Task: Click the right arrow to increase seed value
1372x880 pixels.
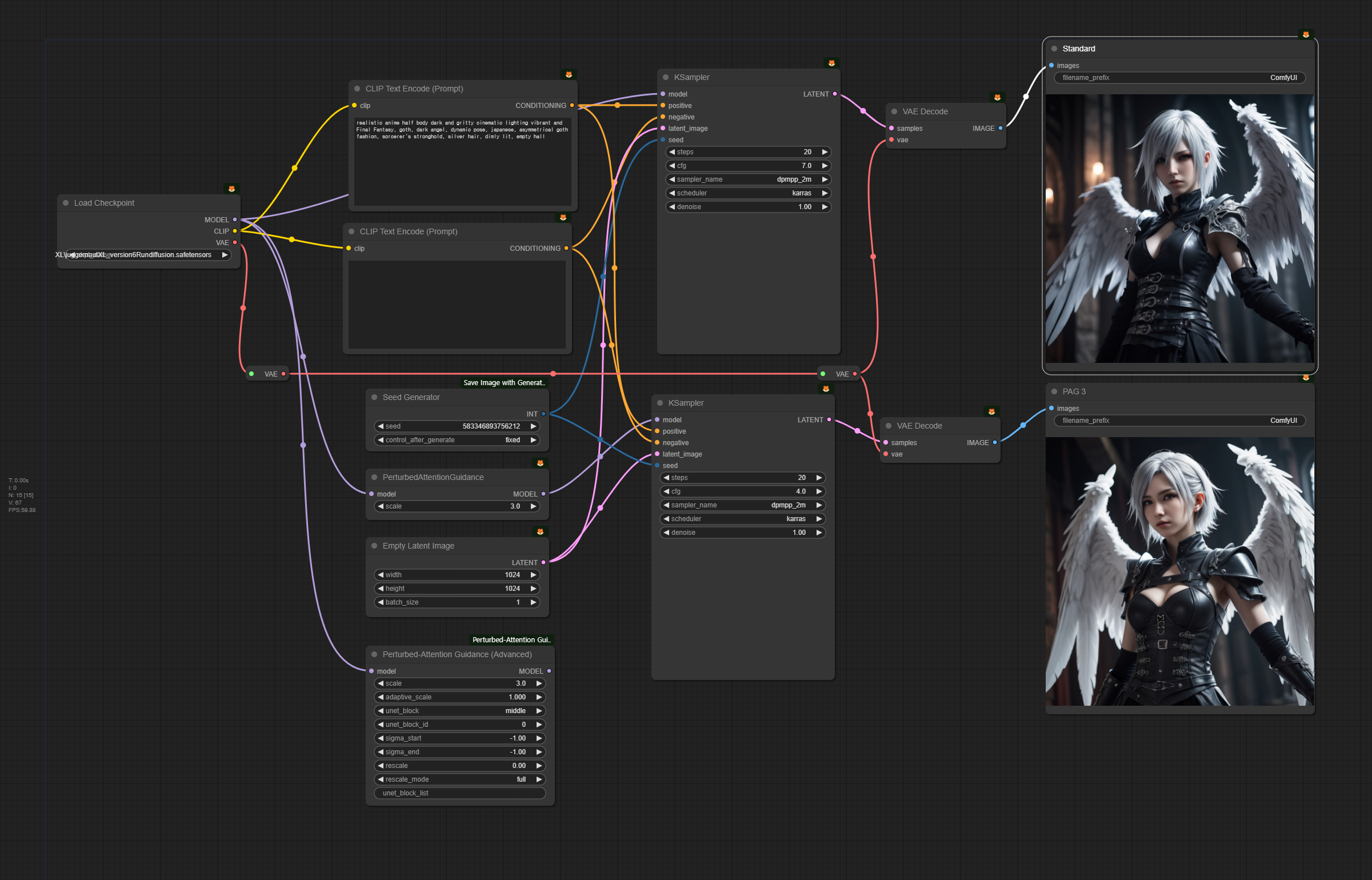Action: (534, 426)
